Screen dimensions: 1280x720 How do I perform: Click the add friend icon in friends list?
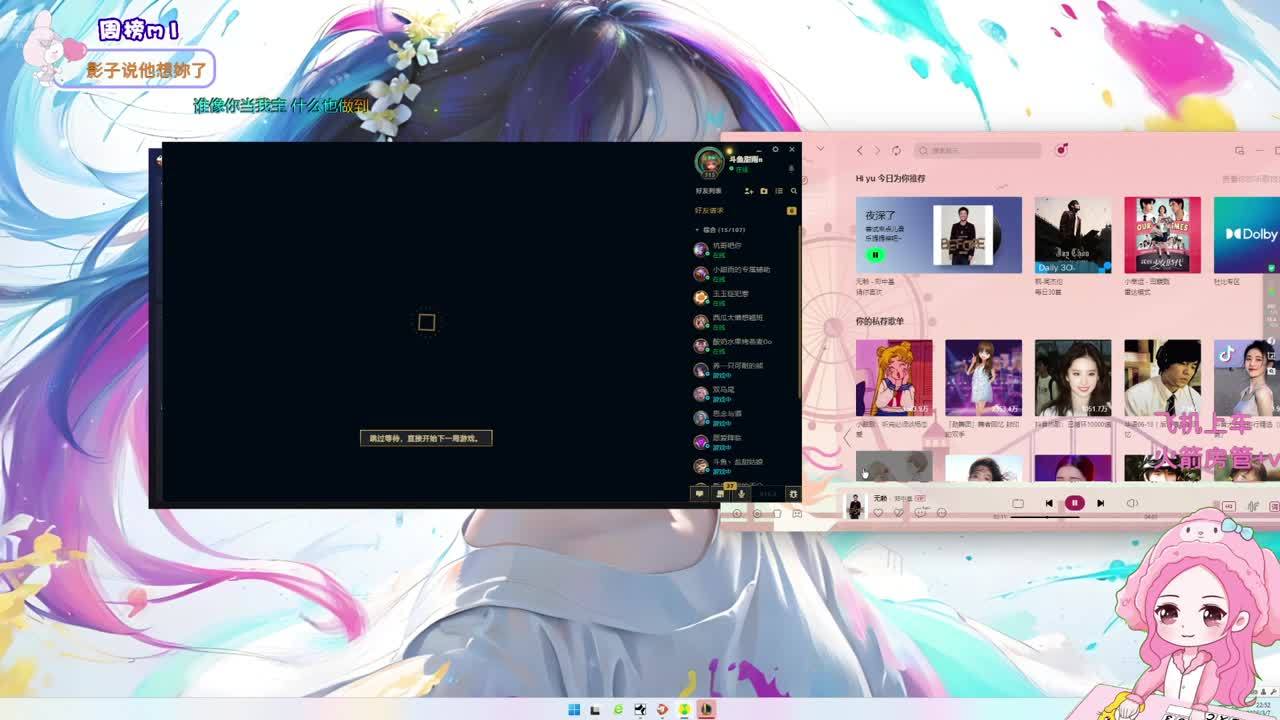point(748,191)
